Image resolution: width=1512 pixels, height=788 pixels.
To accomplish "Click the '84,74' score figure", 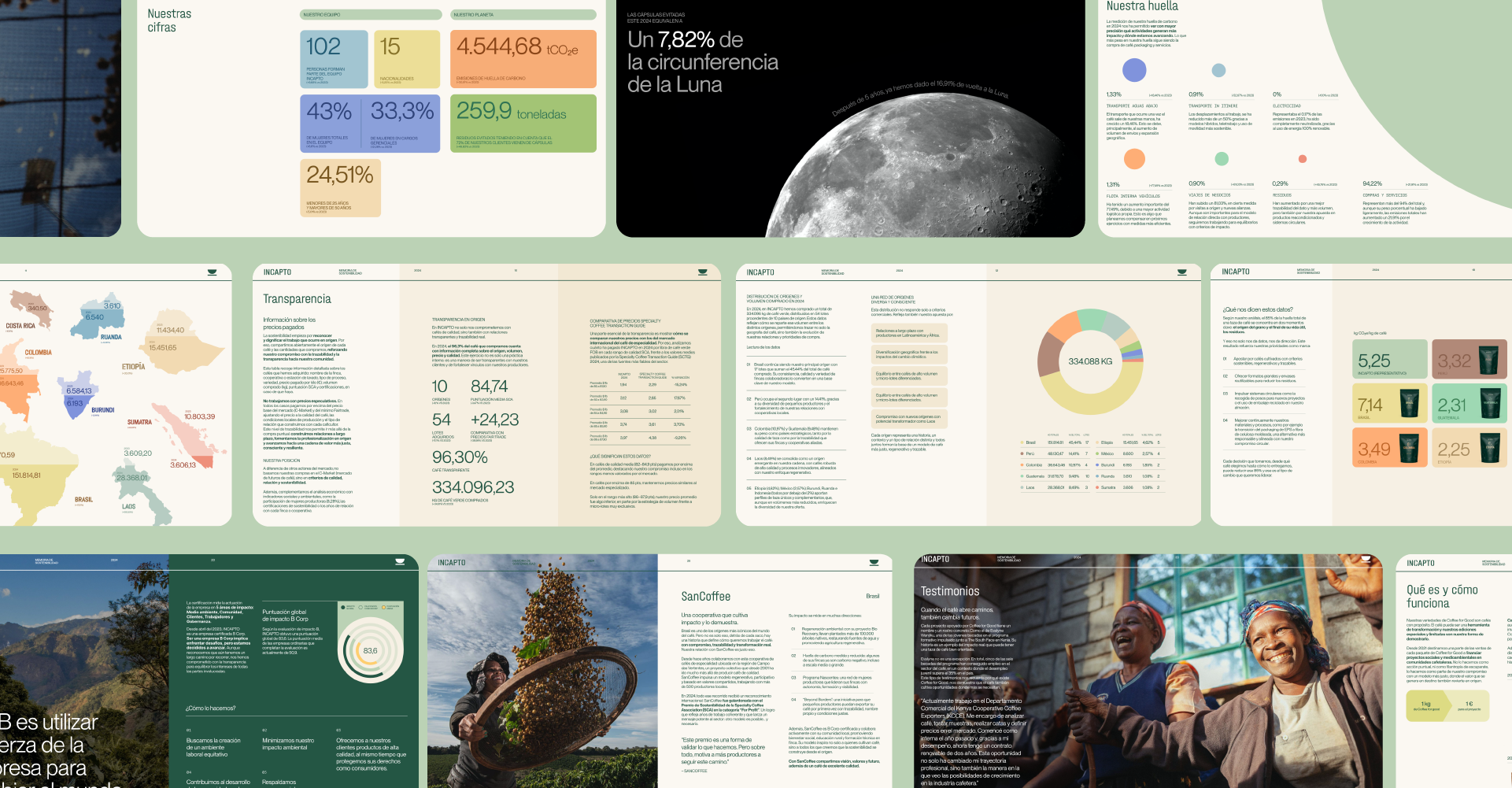I will [x=490, y=387].
